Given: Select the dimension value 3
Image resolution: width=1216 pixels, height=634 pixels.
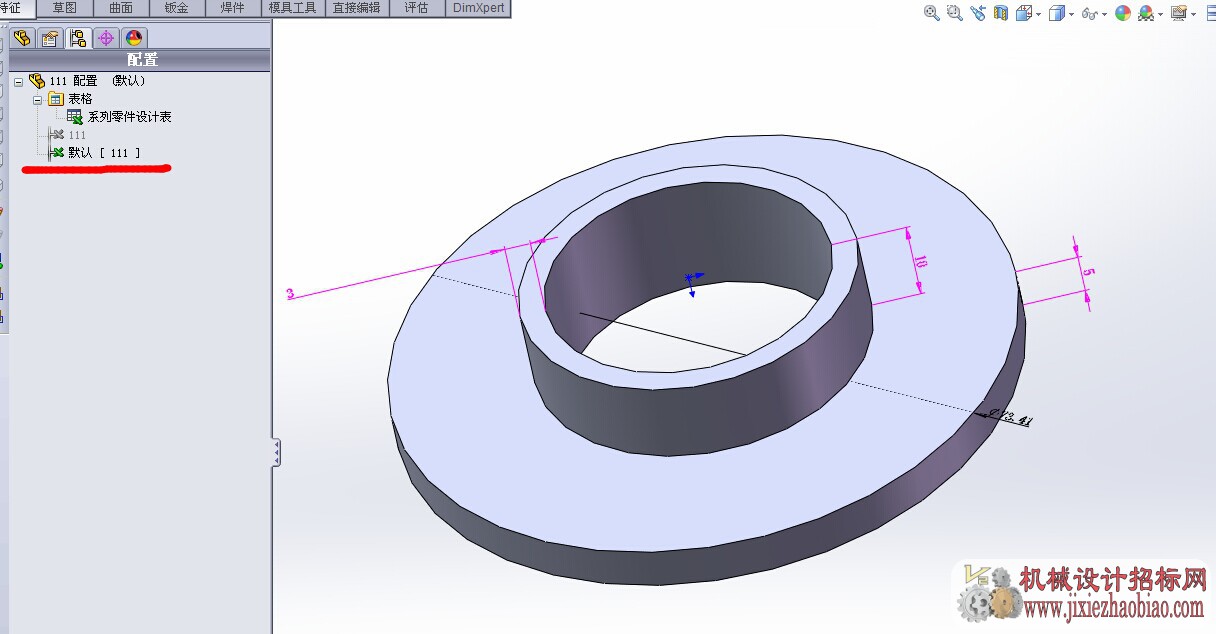Looking at the screenshot, I should coord(290,294).
